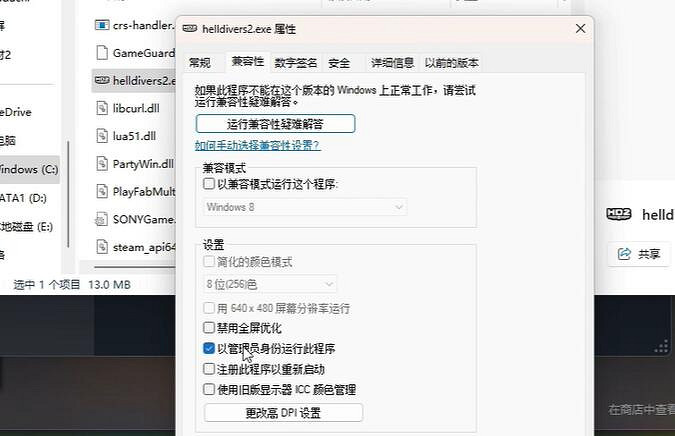
Task: Open the 8位(256)色 color mode dropdown
Action: [x=269, y=284]
